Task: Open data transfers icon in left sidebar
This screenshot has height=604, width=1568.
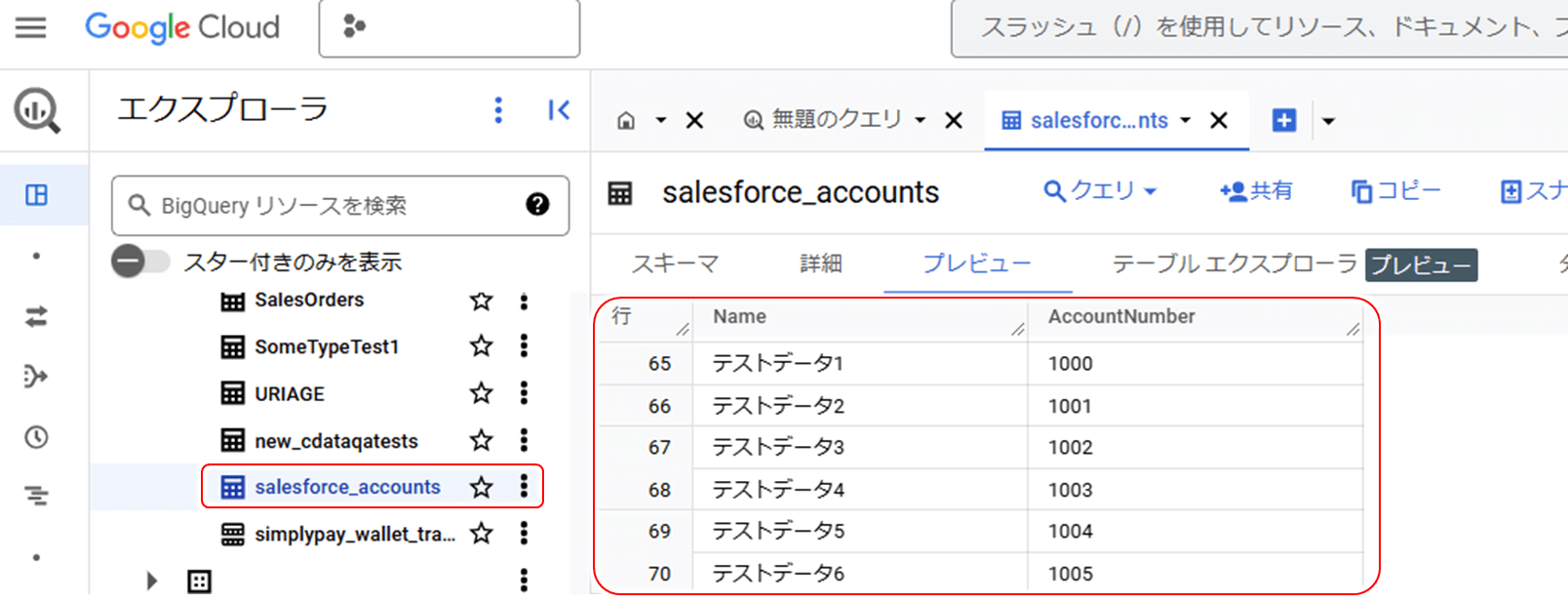Action: point(36,316)
